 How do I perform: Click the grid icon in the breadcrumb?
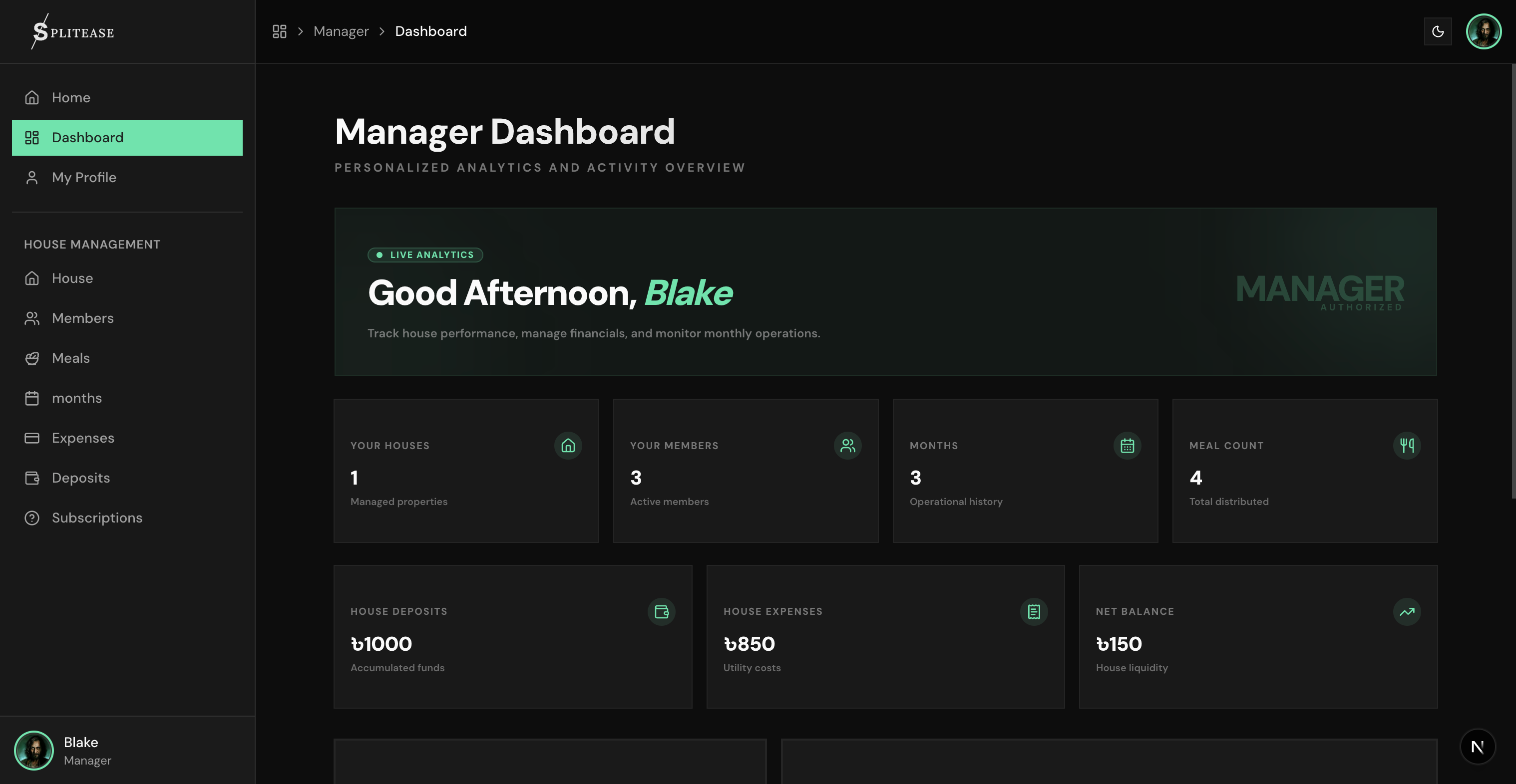tap(280, 31)
